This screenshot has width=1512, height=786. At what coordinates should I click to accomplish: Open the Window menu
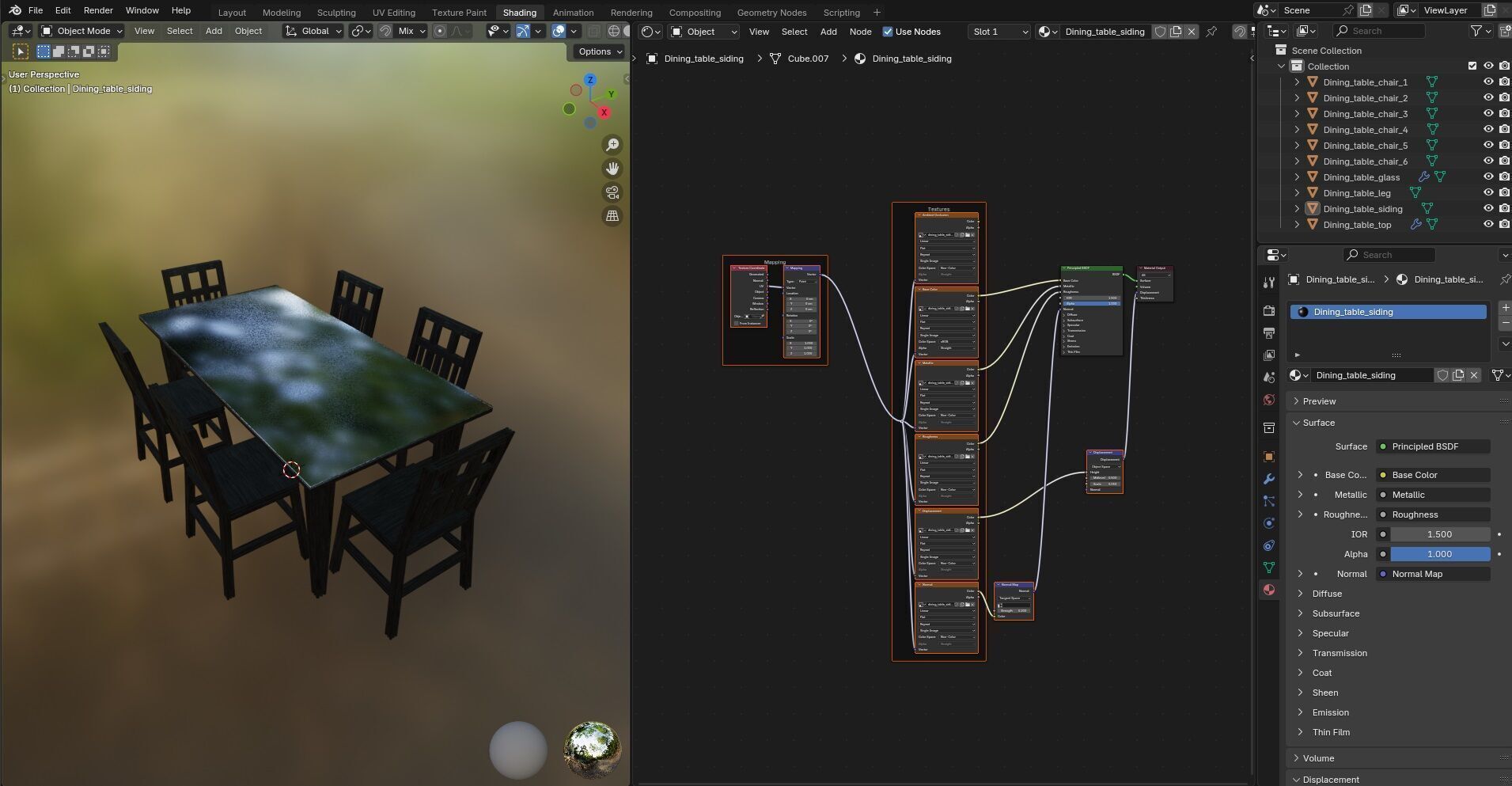click(142, 10)
